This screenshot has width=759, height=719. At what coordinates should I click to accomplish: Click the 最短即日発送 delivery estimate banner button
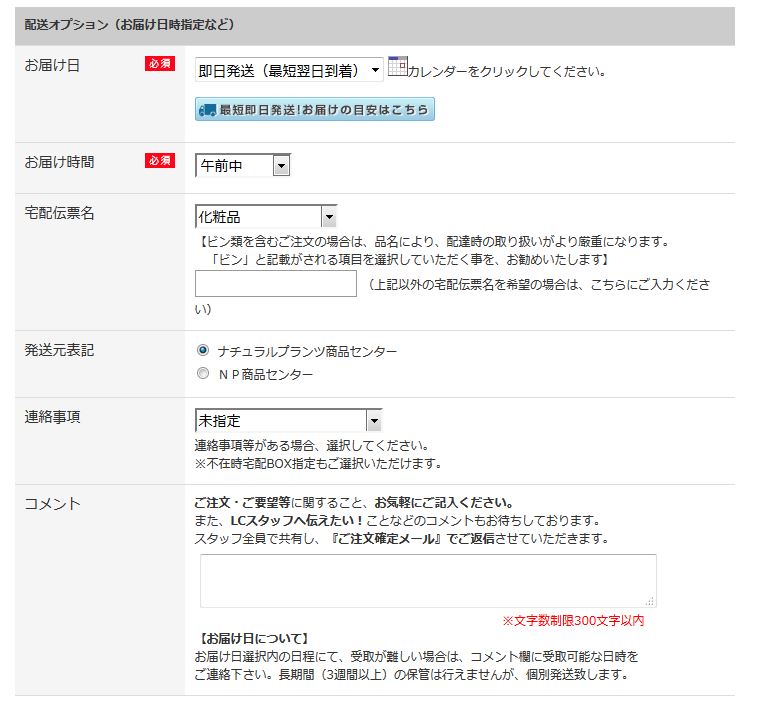coord(315,109)
